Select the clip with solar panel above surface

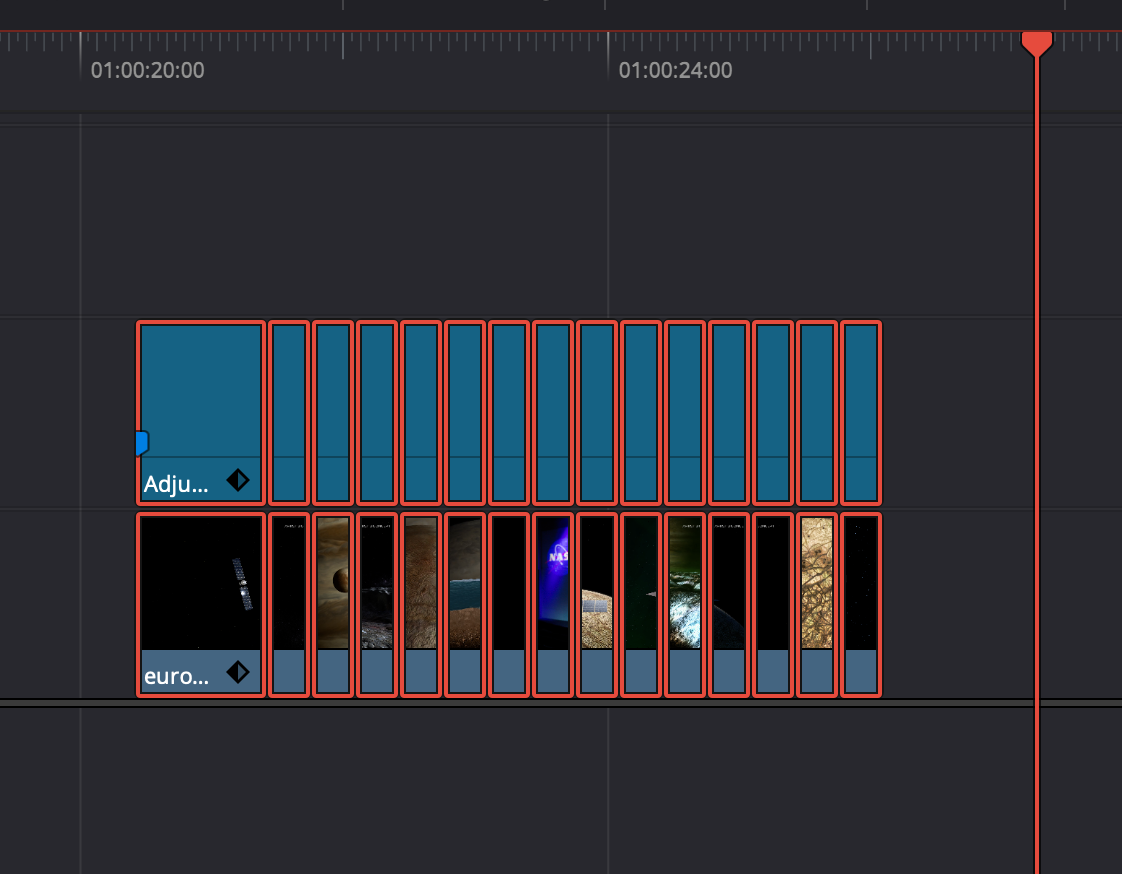pyautogui.click(x=597, y=604)
